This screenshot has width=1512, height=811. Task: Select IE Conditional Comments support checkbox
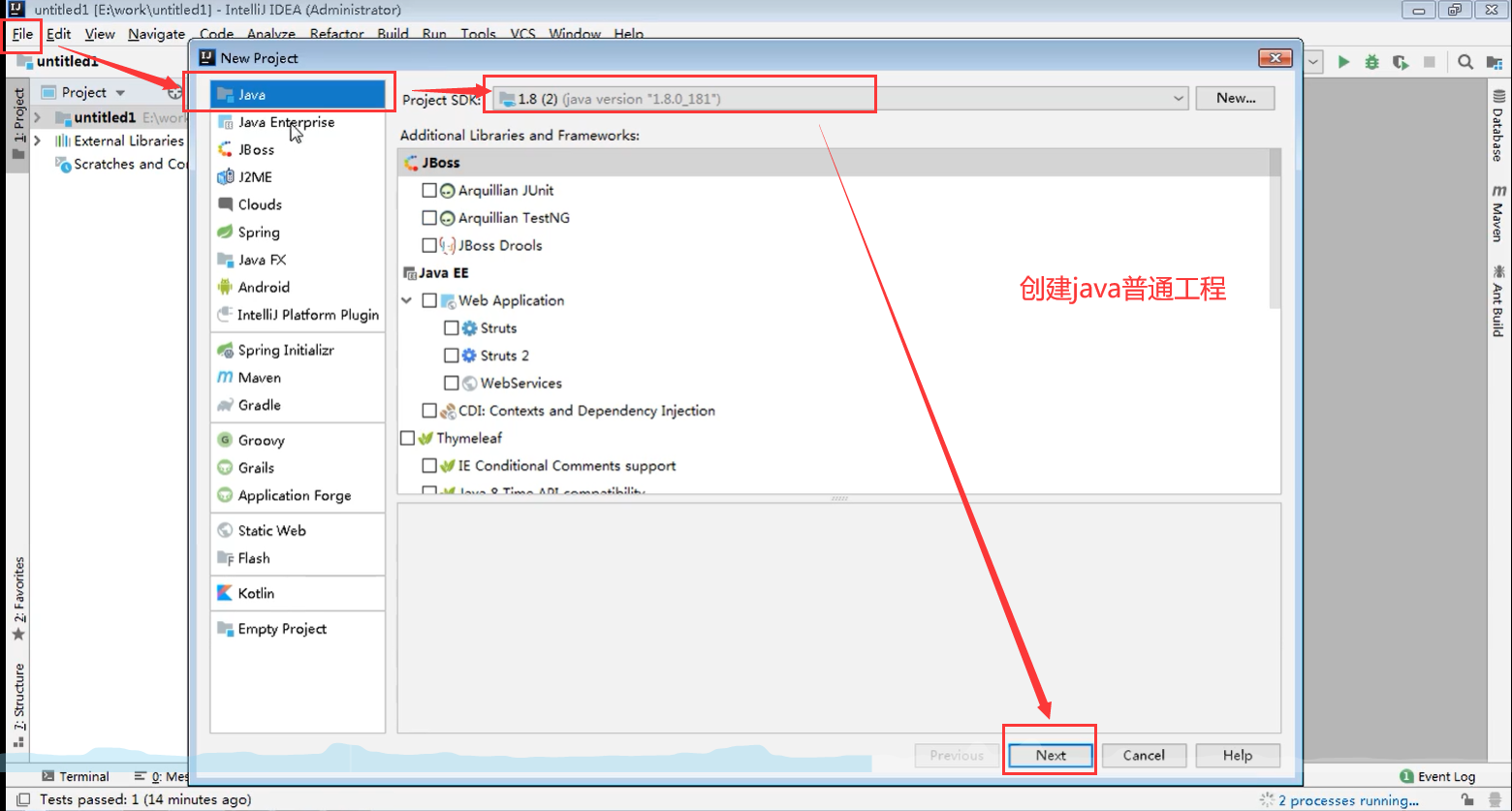point(429,466)
